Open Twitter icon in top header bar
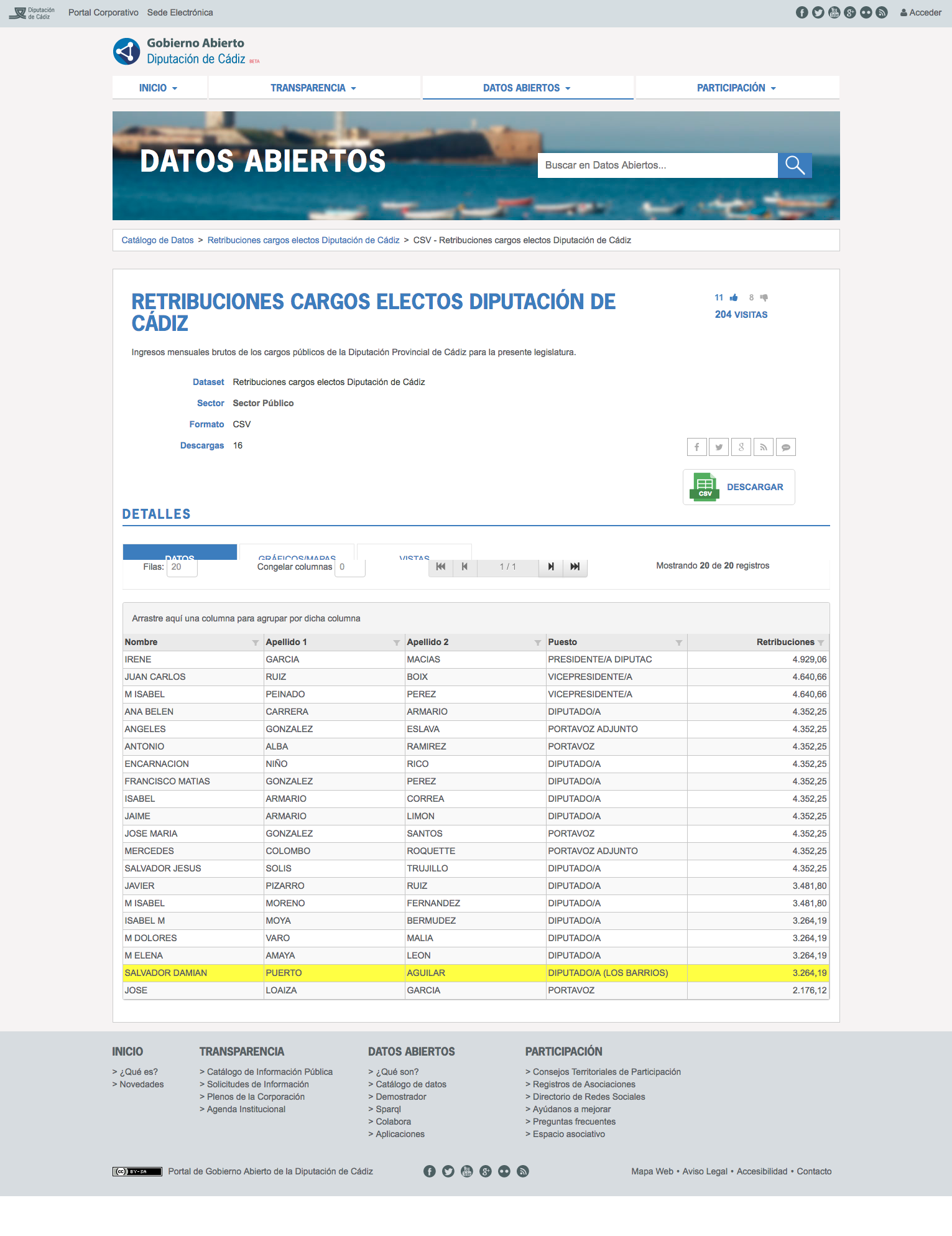 pos(818,12)
